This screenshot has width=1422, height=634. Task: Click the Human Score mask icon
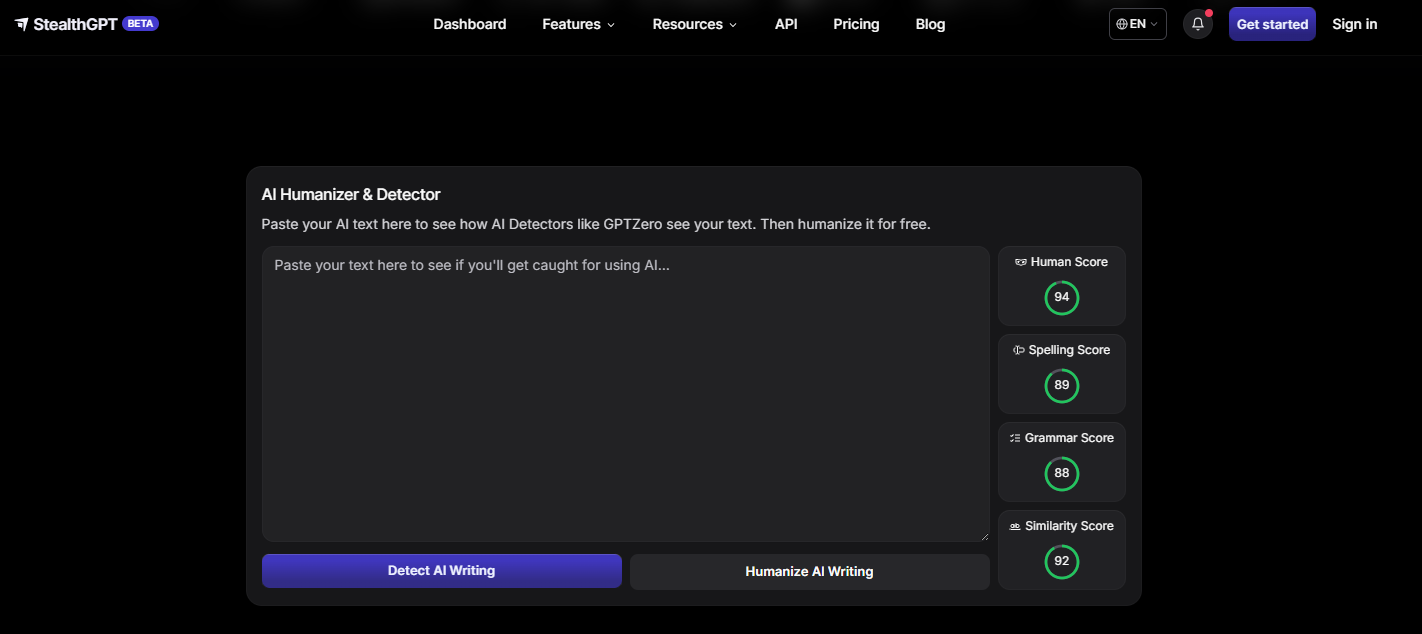(x=1021, y=262)
